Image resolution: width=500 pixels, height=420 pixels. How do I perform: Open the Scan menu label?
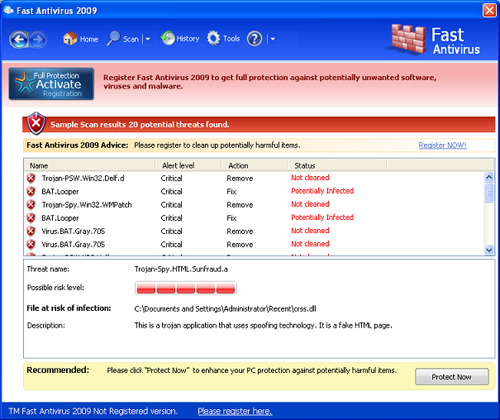click(131, 39)
